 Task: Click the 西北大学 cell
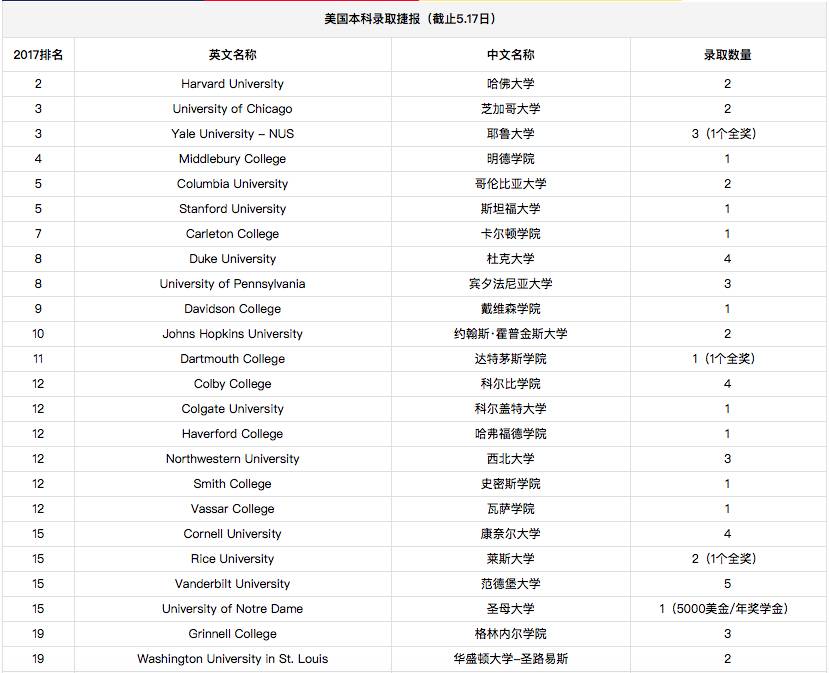[511, 459]
